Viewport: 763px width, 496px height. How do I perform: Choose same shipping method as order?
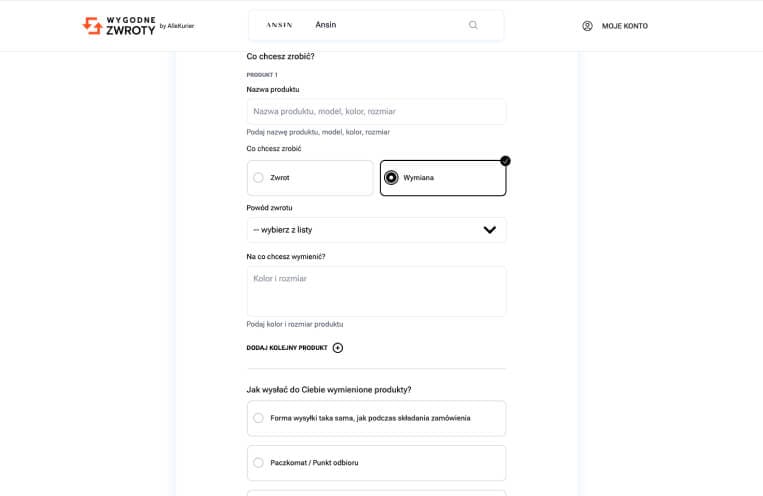pyautogui.click(x=259, y=418)
